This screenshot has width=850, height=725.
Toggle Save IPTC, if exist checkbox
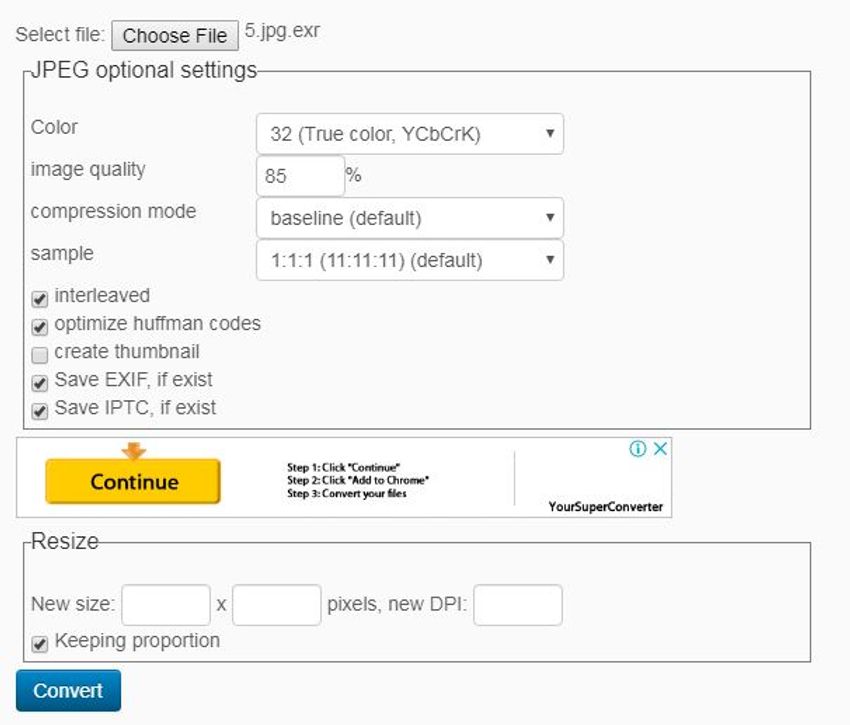pyautogui.click(x=40, y=410)
